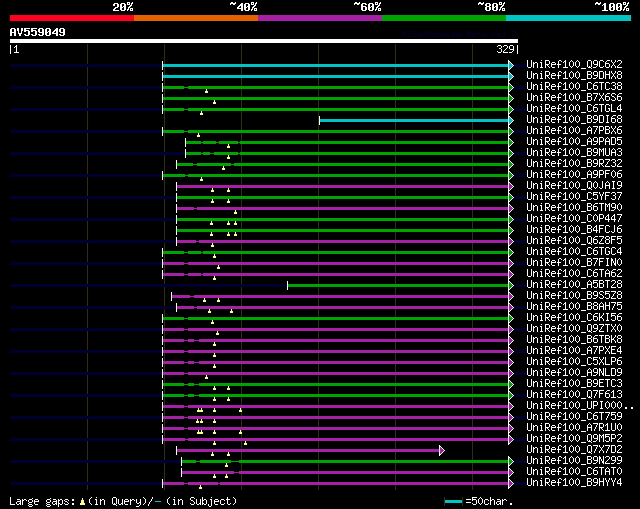Click the UniRef100_B9HYY4 label

574,483
